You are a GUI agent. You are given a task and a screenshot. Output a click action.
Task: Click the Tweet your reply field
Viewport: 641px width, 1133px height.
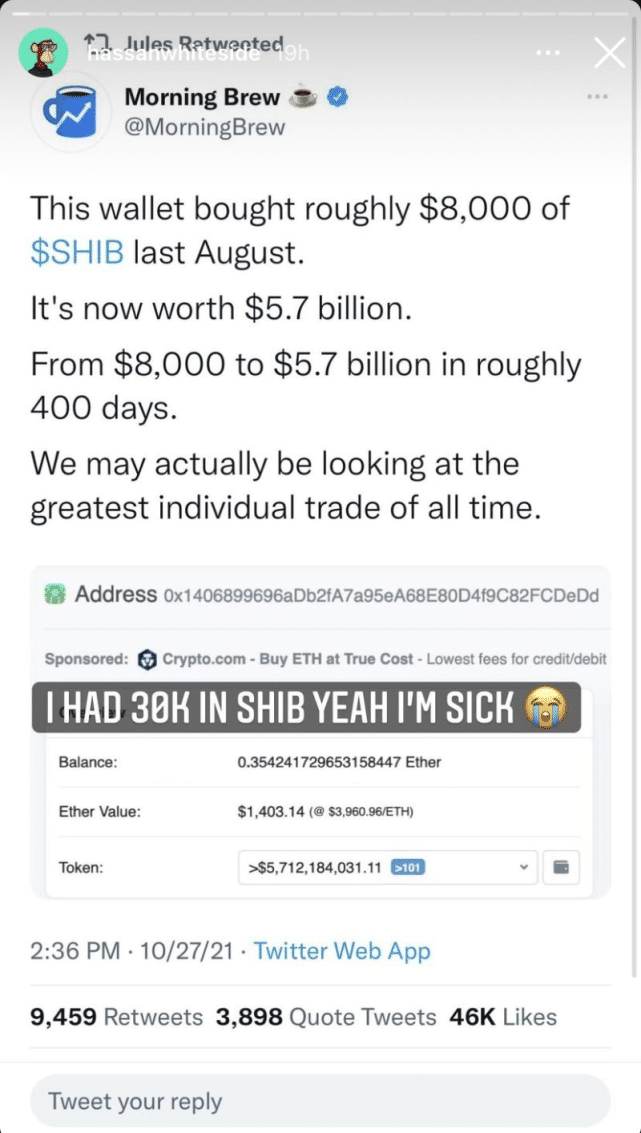coord(320,1102)
